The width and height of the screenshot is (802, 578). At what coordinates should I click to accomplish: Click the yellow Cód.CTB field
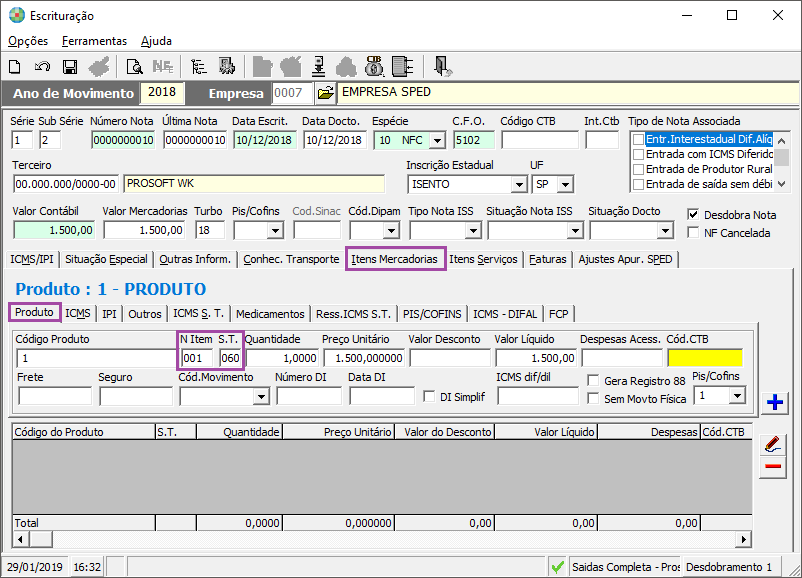[x=704, y=358]
